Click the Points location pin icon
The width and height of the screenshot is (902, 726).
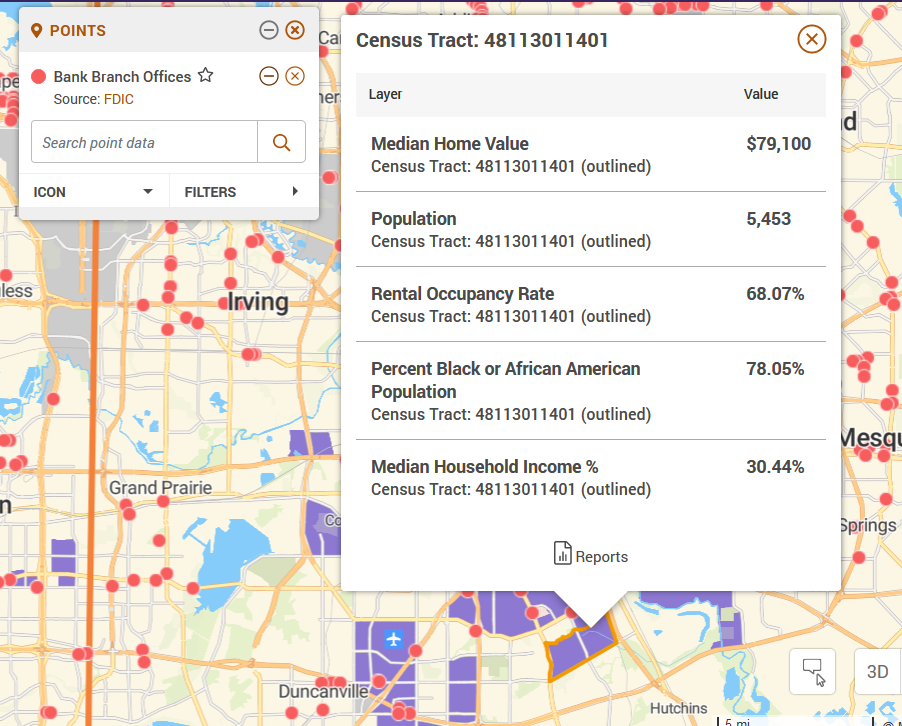pyautogui.click(x=36, y=30)
